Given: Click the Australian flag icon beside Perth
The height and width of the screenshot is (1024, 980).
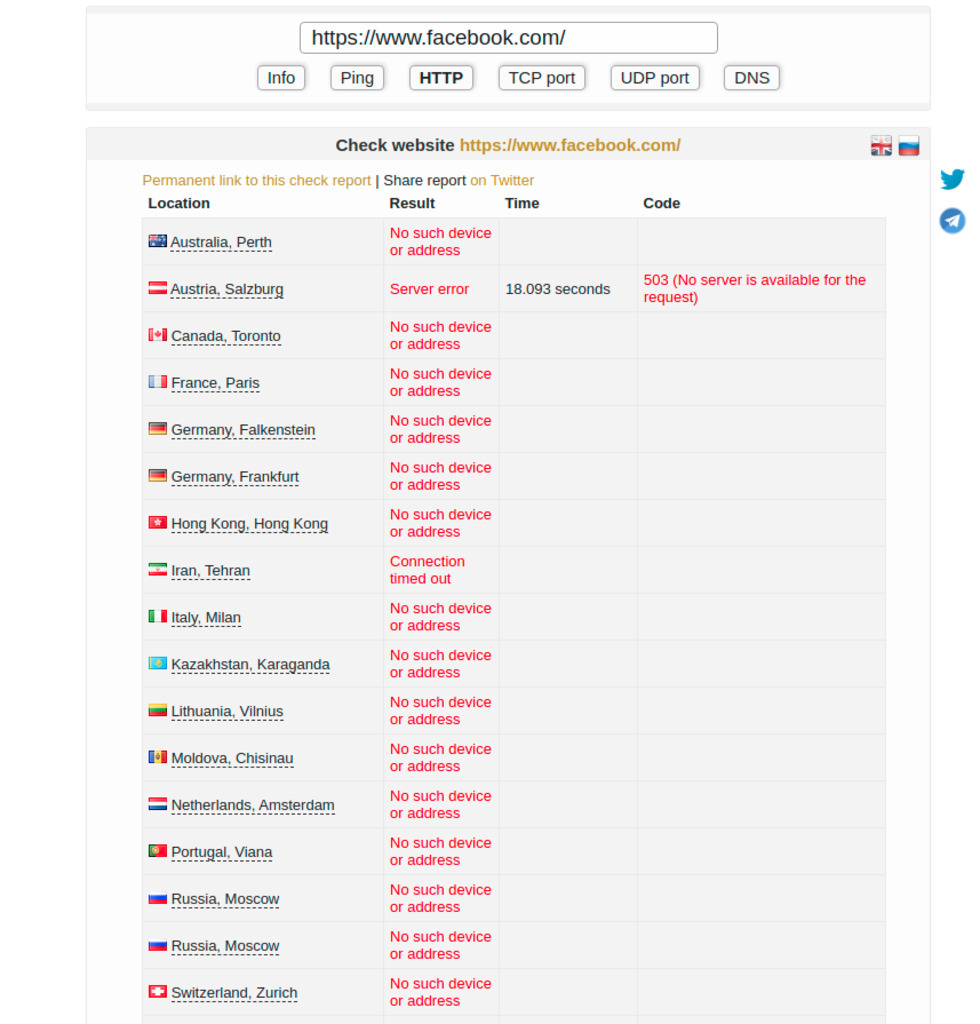Looking at the screenshot, I should coord(157,241).
